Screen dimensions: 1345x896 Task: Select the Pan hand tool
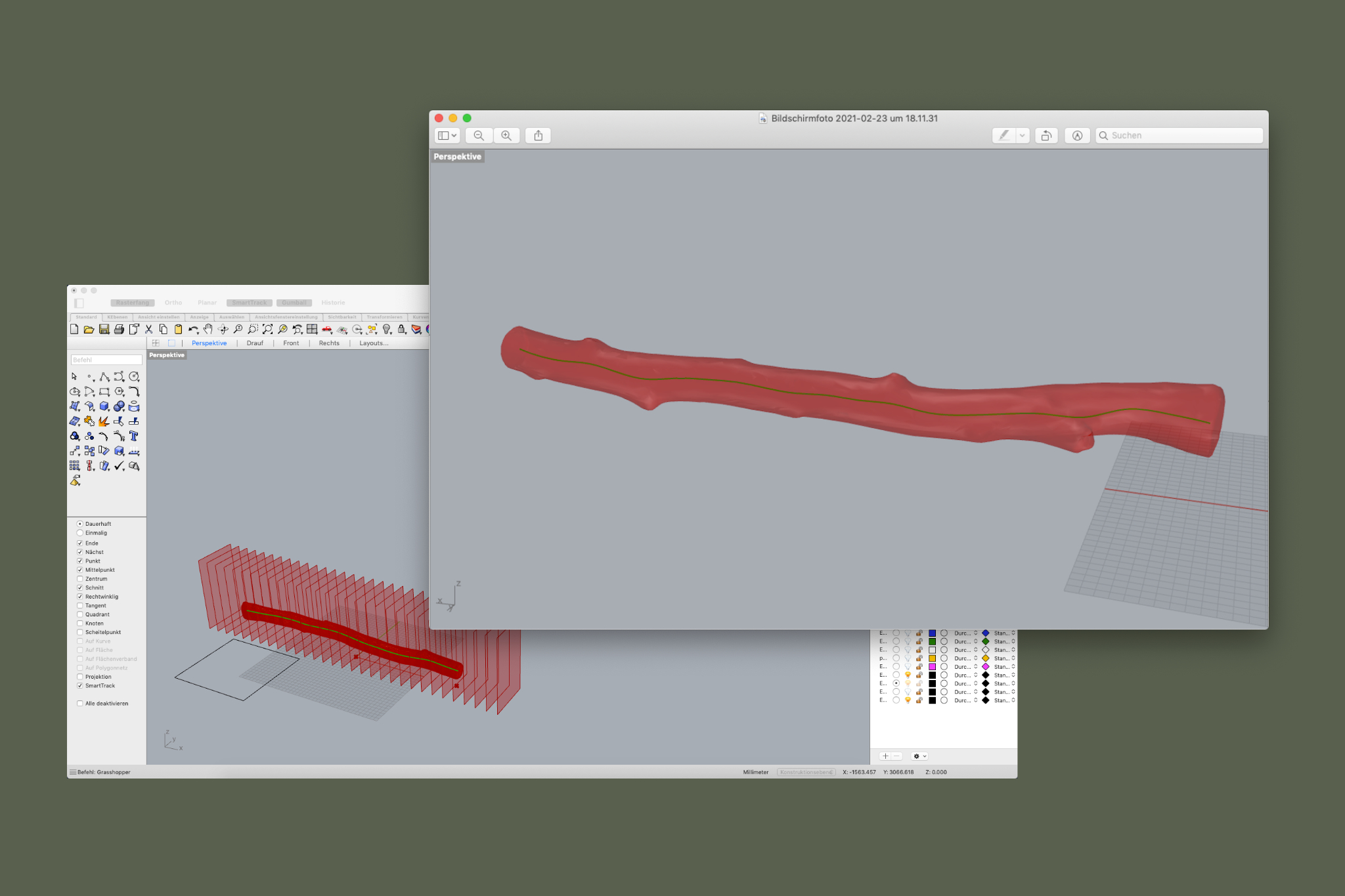click(x=208, y=330)
